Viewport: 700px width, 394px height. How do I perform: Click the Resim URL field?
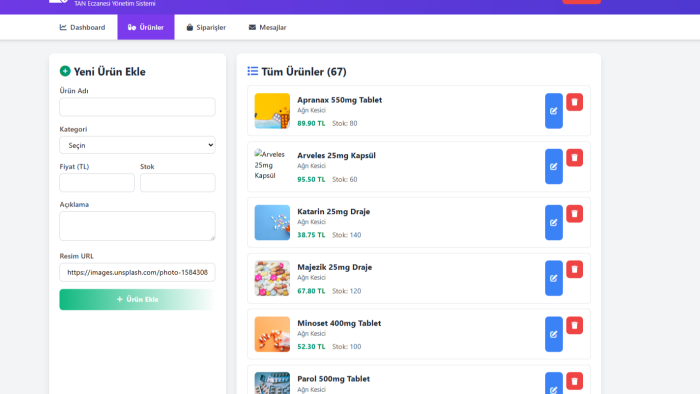click(x=137, y=272)
